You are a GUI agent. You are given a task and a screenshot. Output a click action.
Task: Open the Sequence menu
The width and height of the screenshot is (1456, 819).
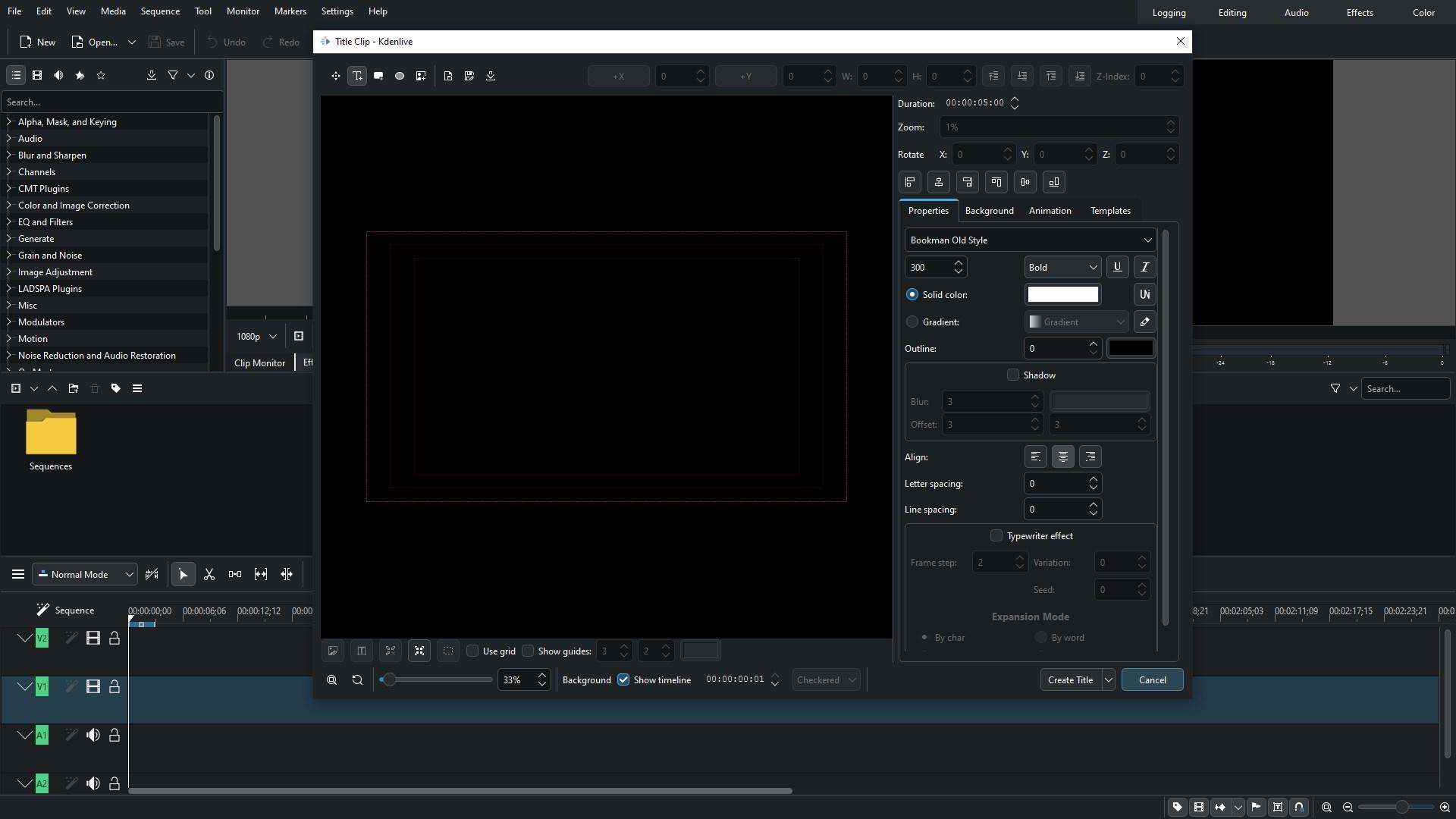click(160, 11)
